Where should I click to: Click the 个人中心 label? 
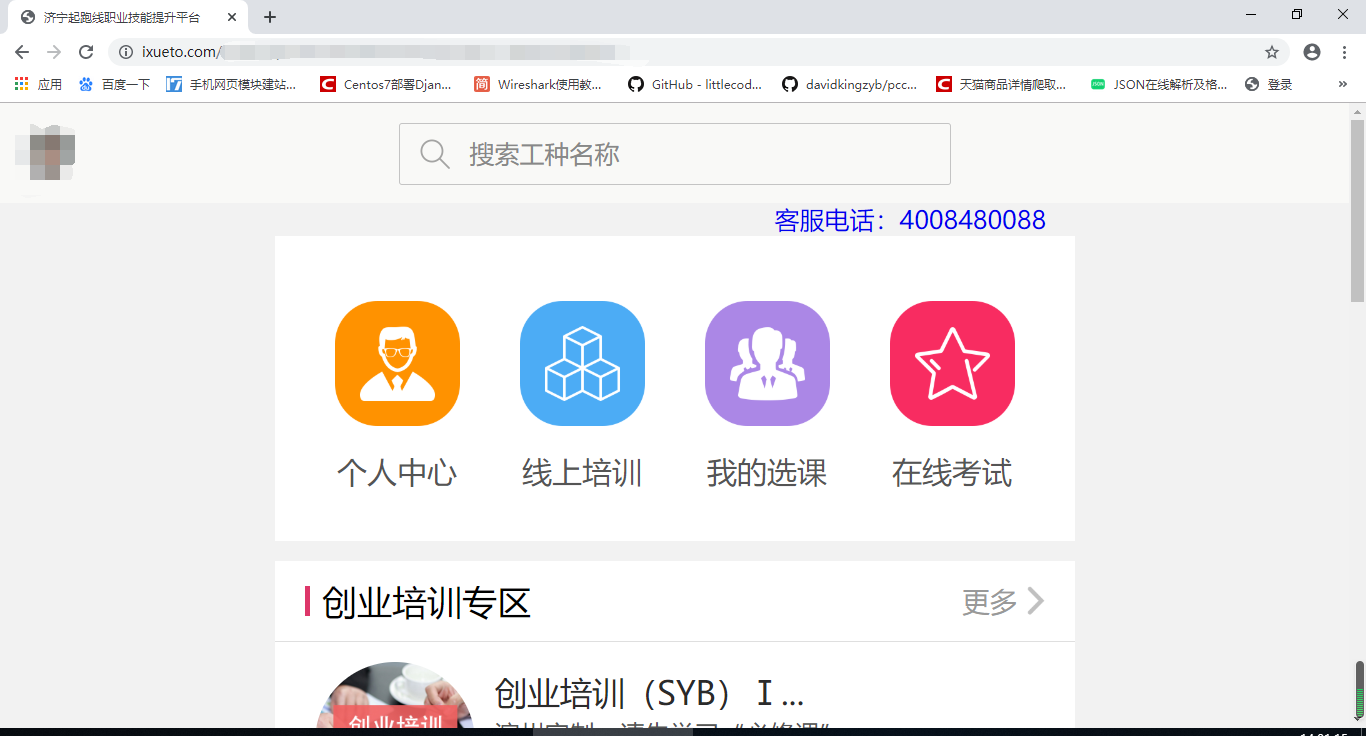397,473
